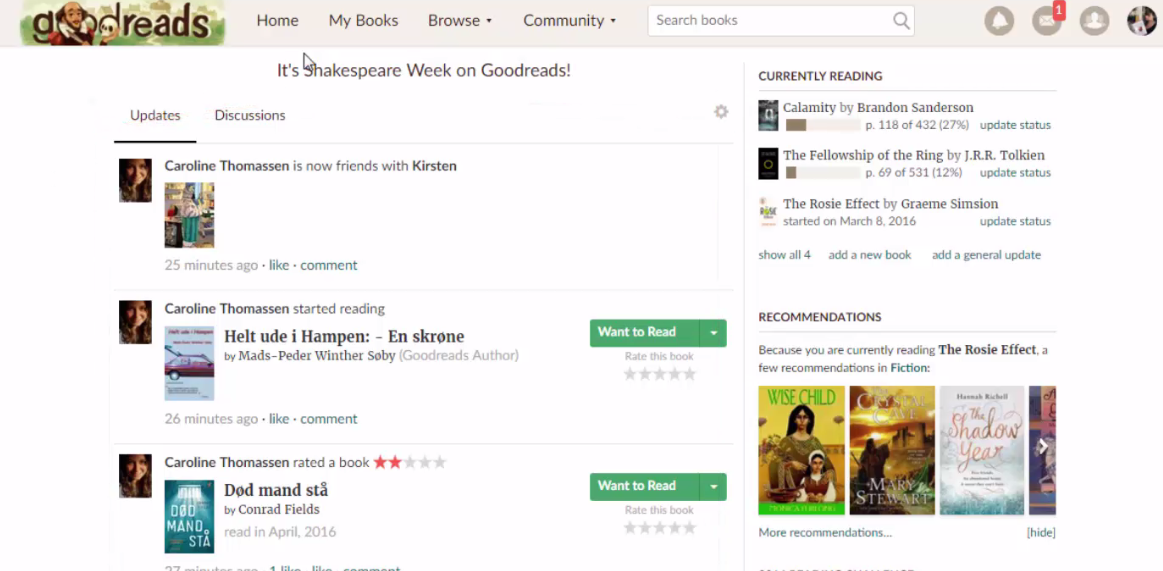Viewport: 1163px width, 571px height.
Task: Go to Home in navigation
Action: pos(277,21)
